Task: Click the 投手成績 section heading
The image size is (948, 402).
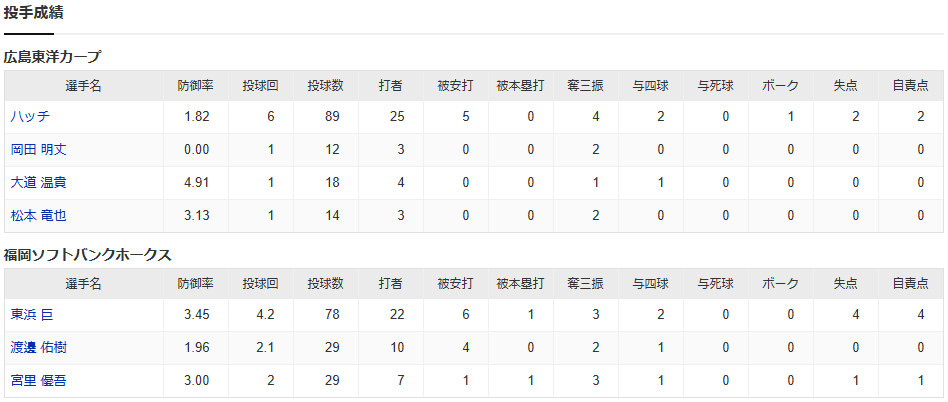Action: pos(34,13)
